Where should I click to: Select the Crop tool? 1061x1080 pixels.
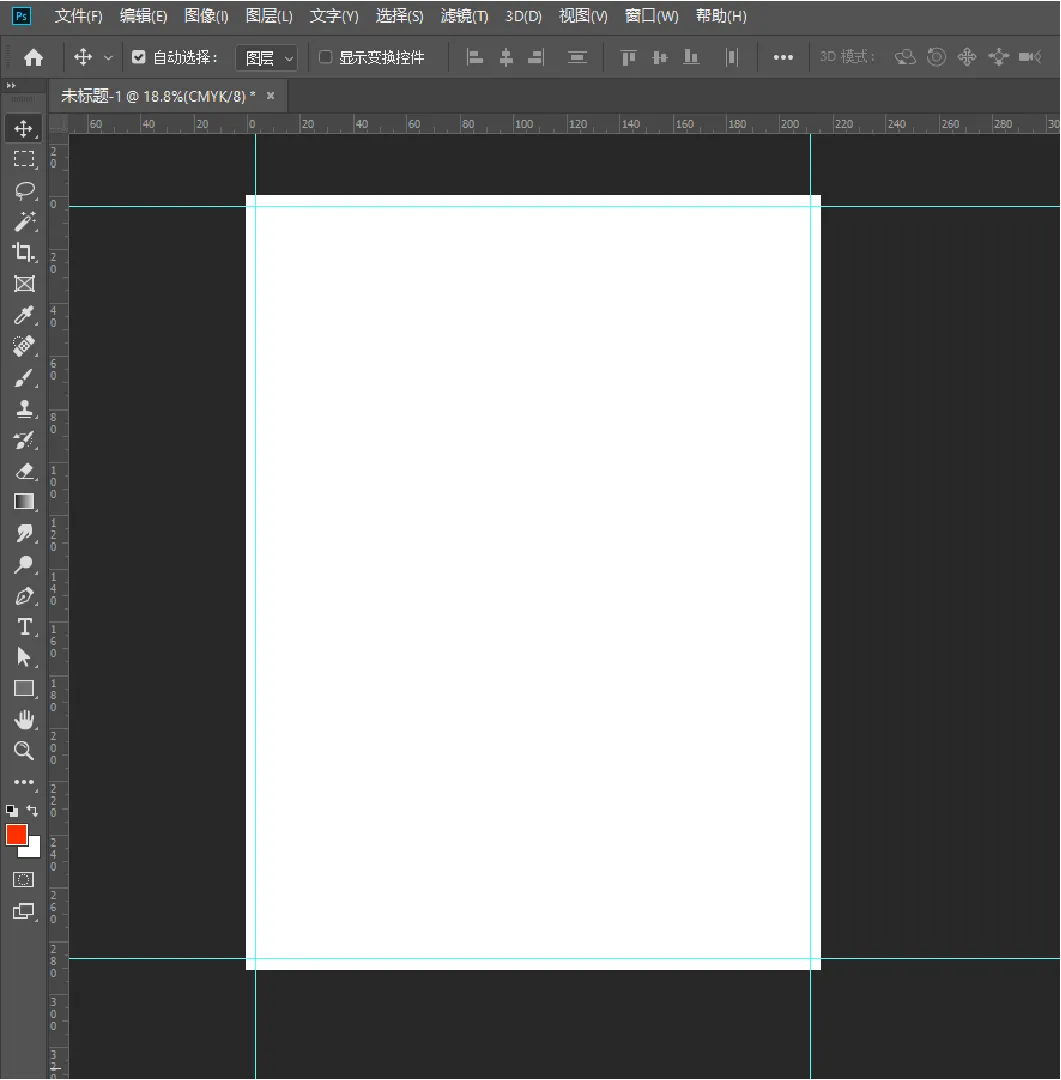tap(24, 253)
